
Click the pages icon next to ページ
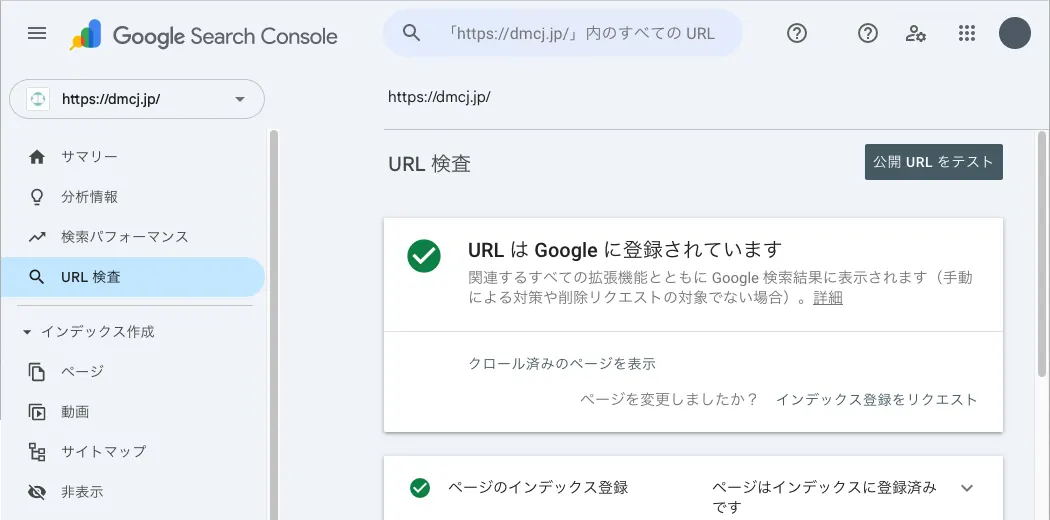37,371
